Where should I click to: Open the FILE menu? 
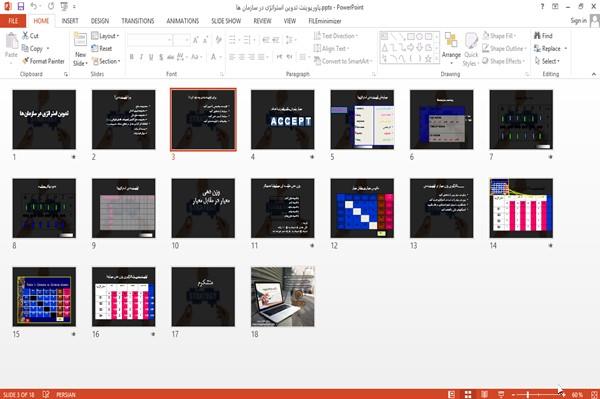[13, 21]
